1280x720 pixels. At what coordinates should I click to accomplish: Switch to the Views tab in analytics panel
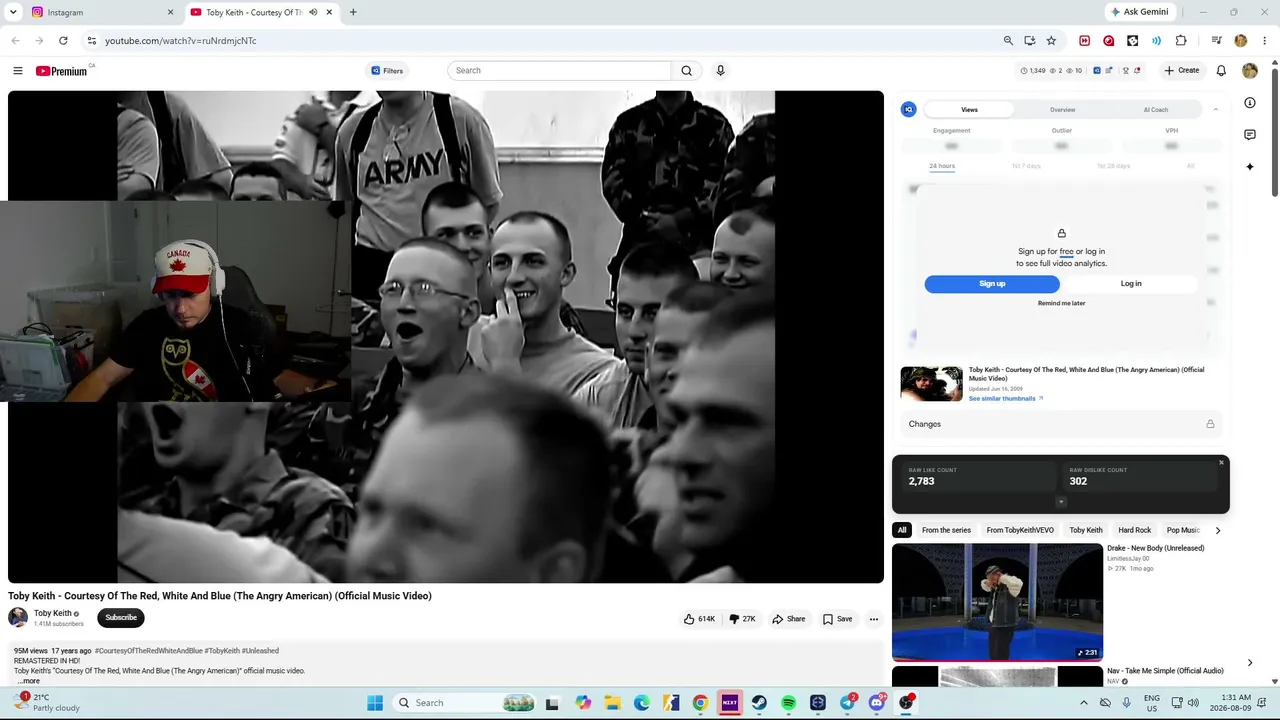coord(969,110)
